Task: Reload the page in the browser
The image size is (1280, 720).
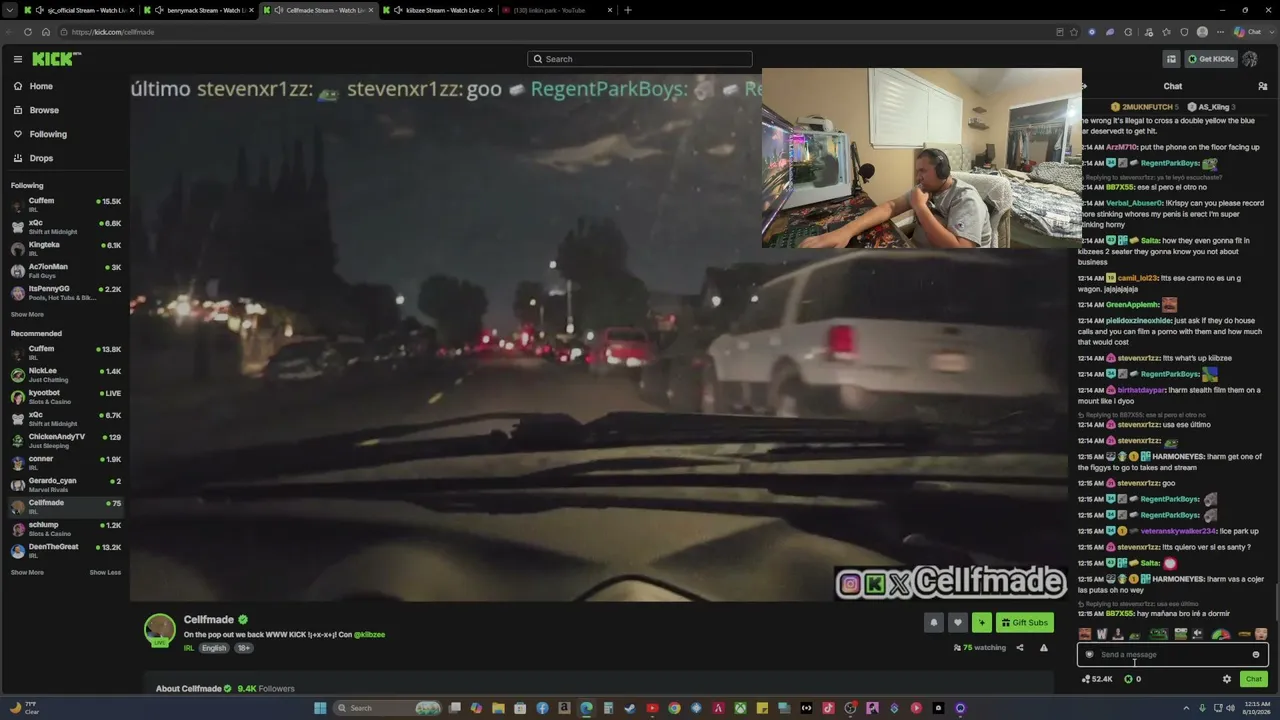Action: [28, 32]
